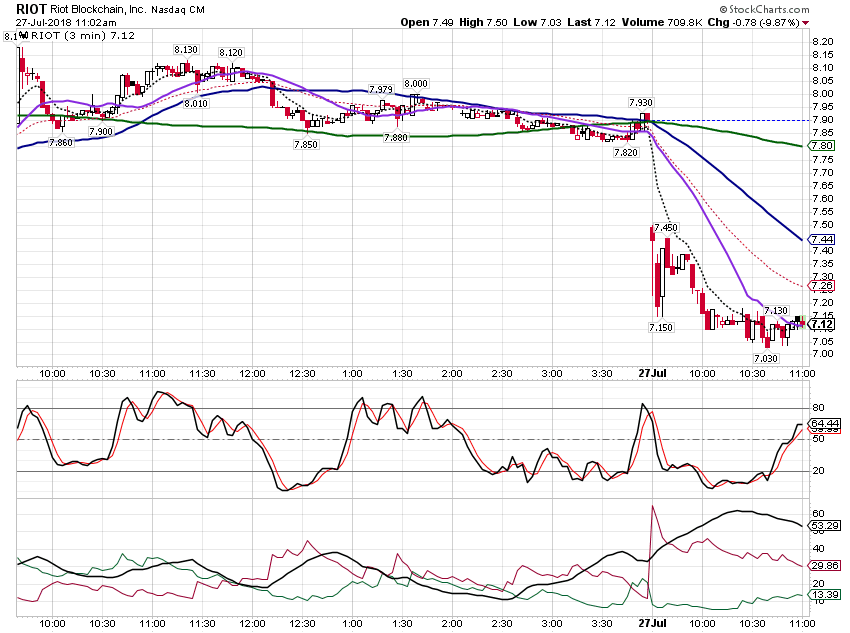
Task: Select the 7.450 gap-down price label
Action: click(666, 228)
